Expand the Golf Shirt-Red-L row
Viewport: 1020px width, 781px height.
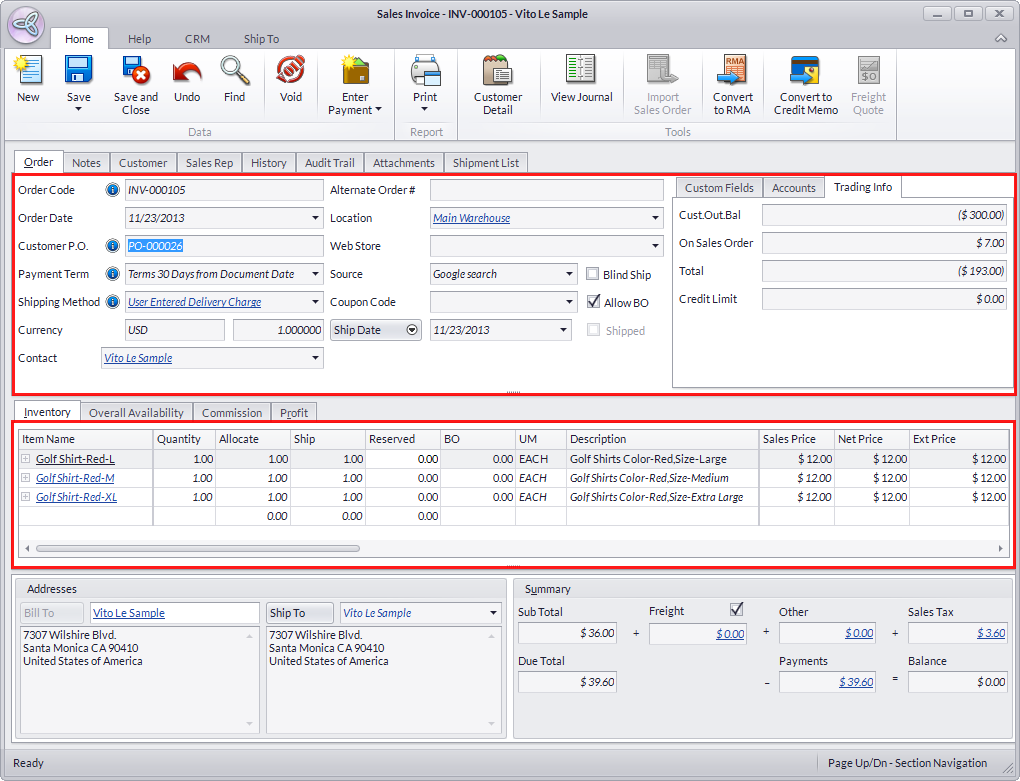coord(25,459)
